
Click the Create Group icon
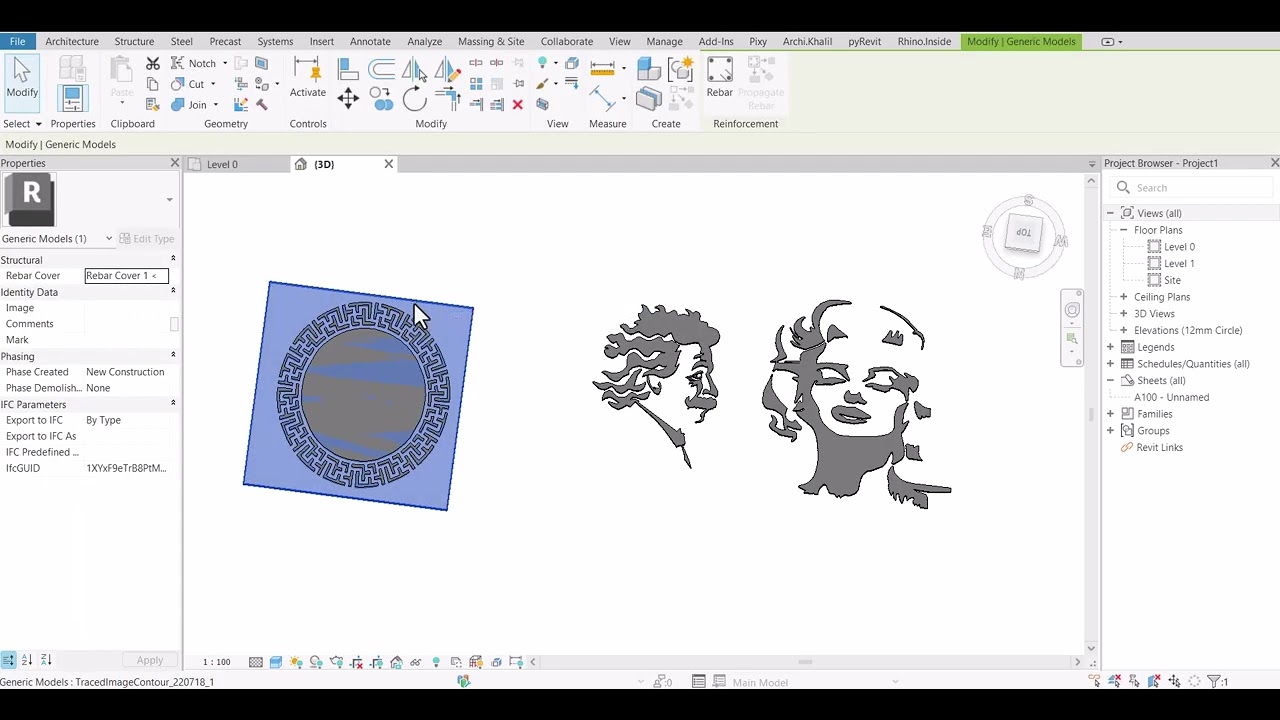(681, 68)
